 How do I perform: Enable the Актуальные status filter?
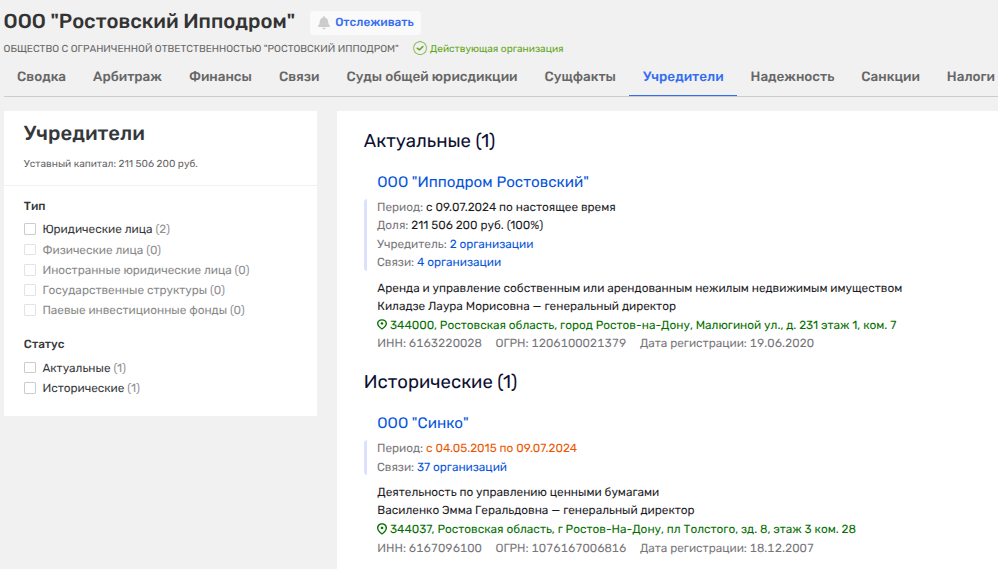[30, 368]
